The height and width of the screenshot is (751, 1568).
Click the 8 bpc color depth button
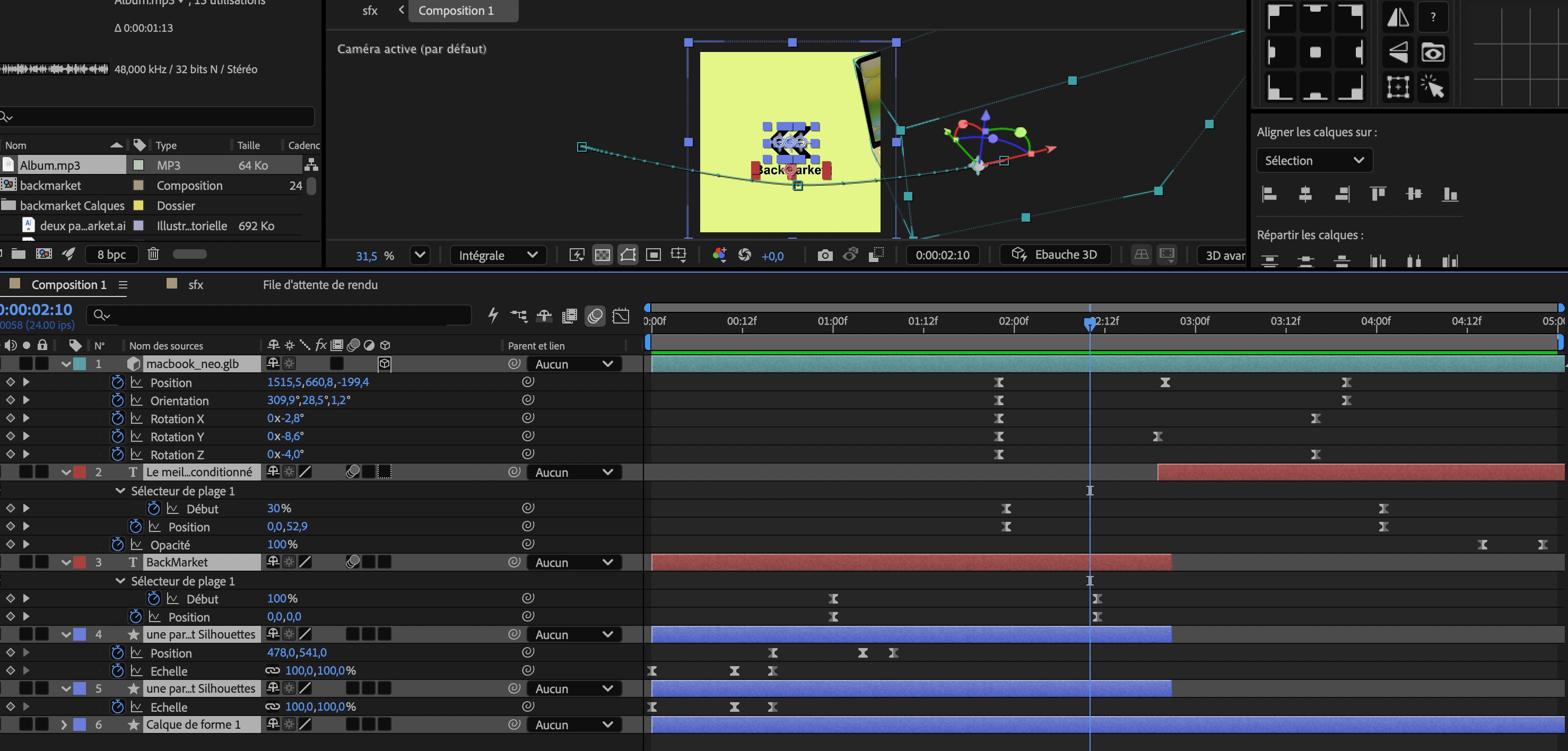tap(111, 255)
